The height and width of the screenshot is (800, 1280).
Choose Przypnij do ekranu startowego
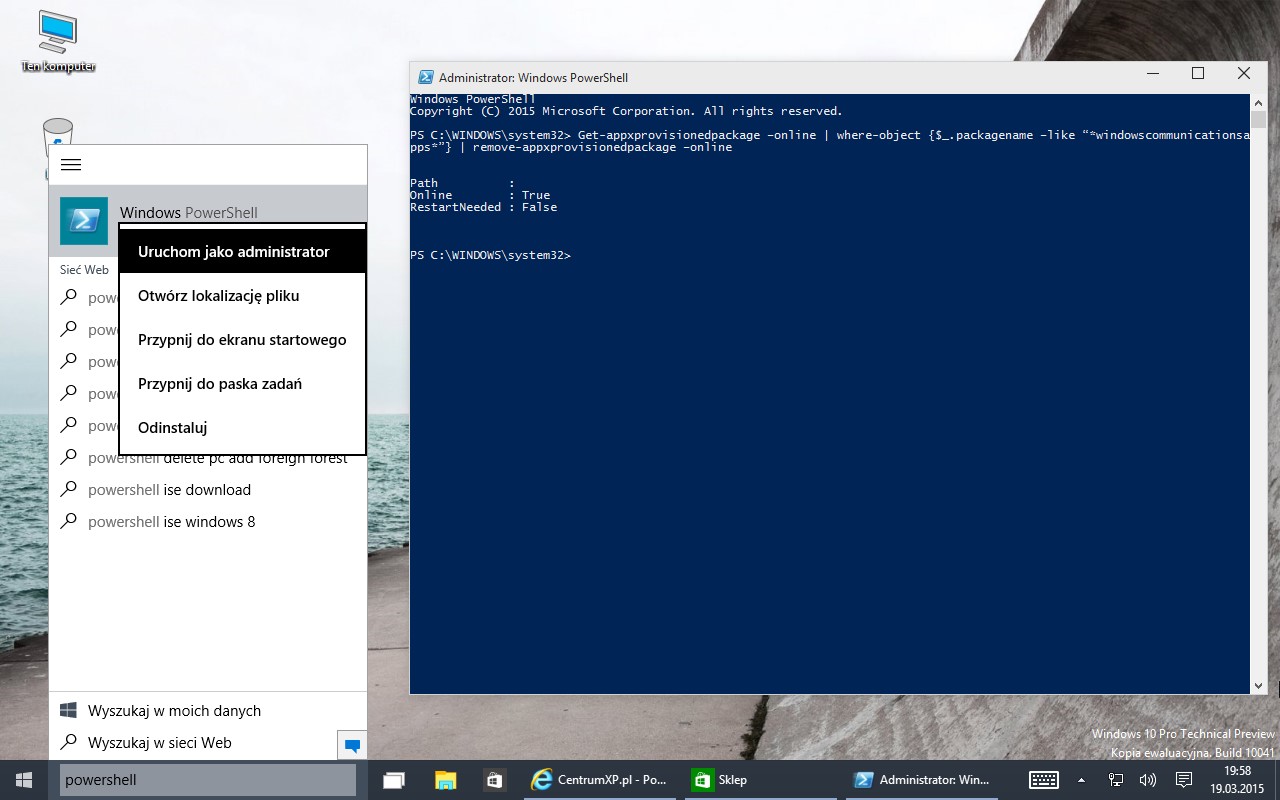[x=242, y=340]
